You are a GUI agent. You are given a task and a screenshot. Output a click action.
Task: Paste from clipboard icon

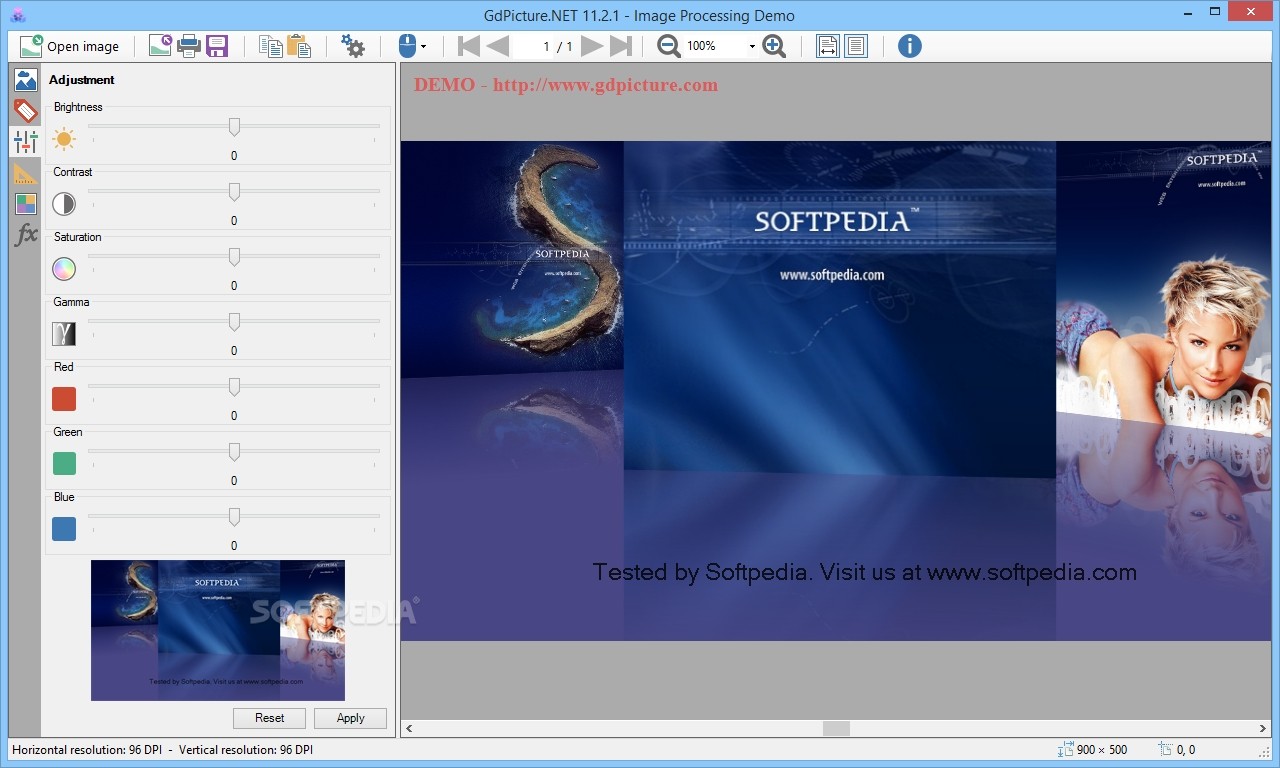coord(298,46)
